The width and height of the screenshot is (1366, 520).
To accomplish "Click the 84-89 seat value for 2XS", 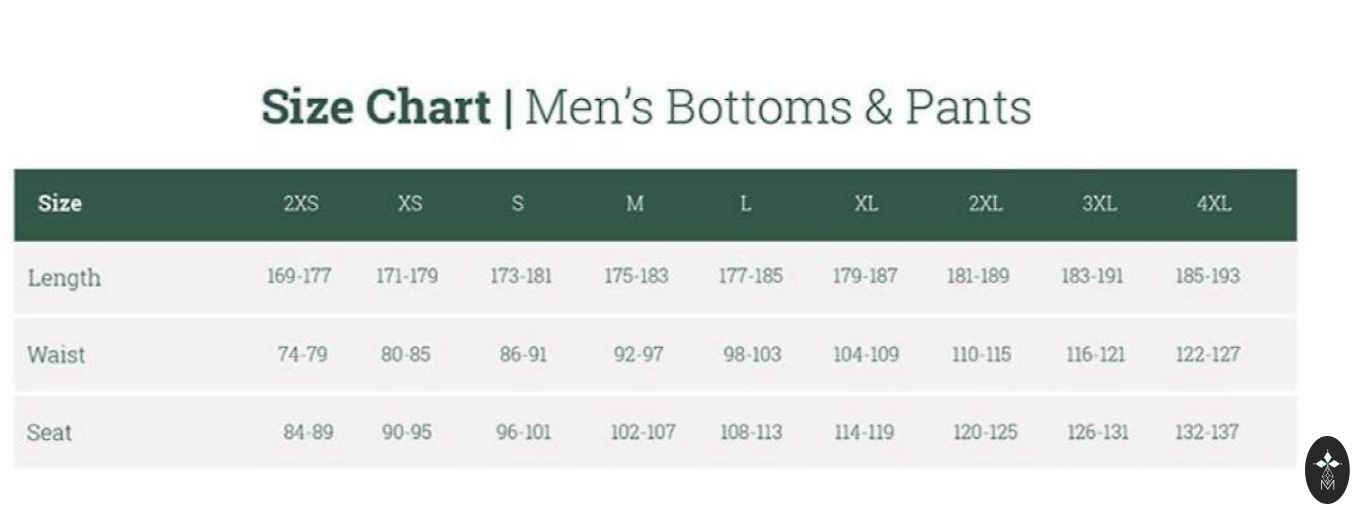I will (308, 432).
